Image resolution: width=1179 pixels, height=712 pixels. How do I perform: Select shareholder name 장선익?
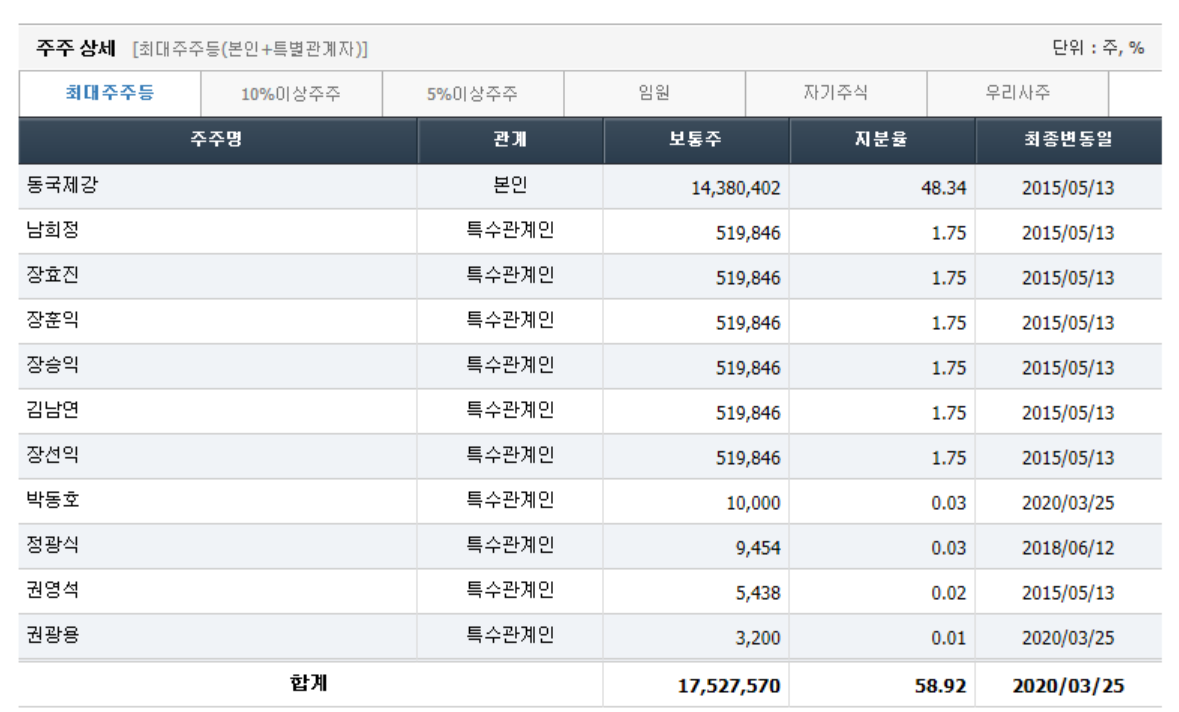[x=53, y=456]
